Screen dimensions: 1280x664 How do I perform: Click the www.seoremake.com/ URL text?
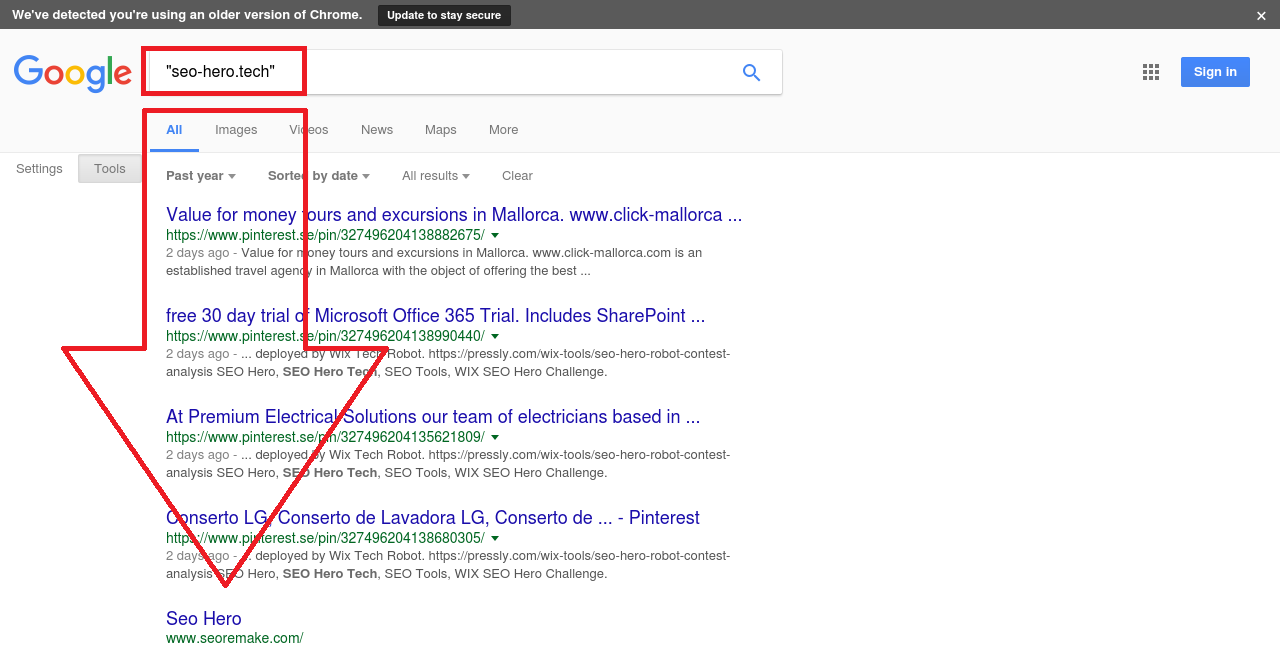[x=235, y=638]
